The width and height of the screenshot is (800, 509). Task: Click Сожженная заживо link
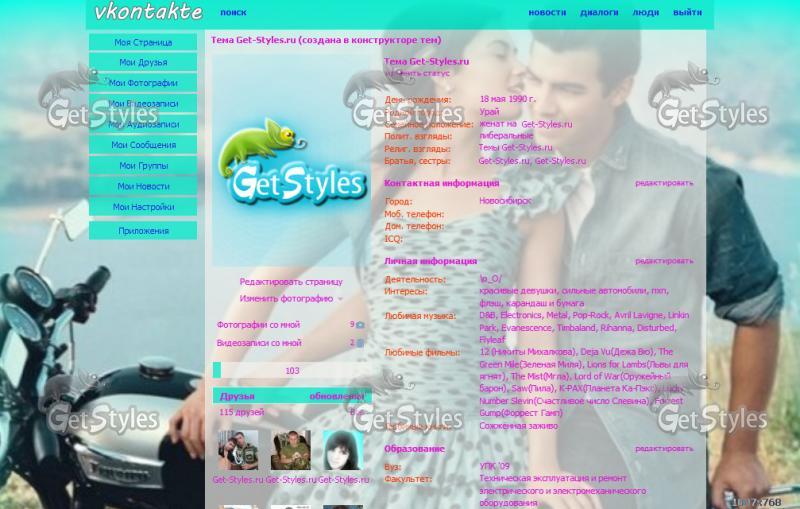(518, 425)
